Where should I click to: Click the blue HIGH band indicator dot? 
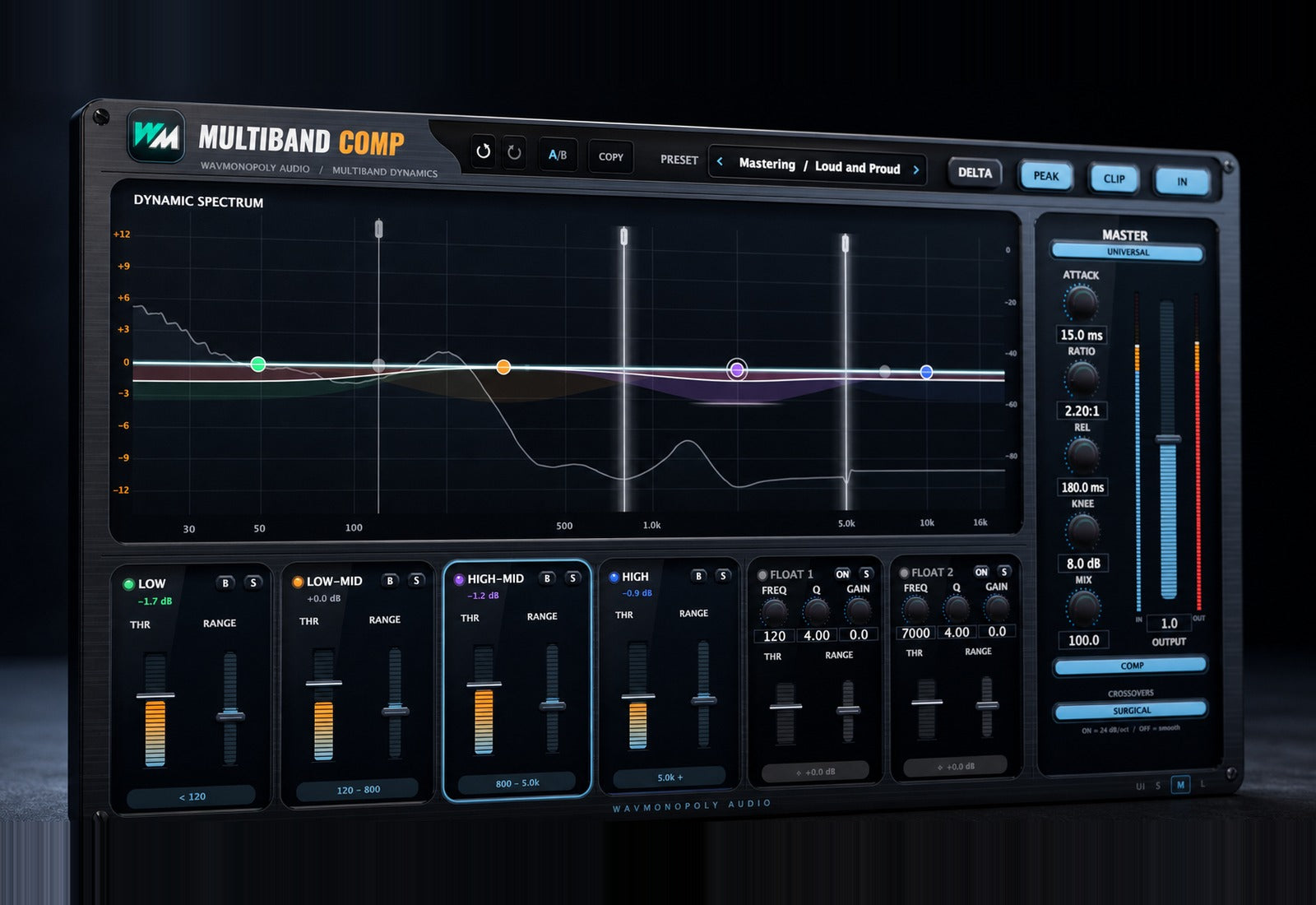(x=614, y=578)
